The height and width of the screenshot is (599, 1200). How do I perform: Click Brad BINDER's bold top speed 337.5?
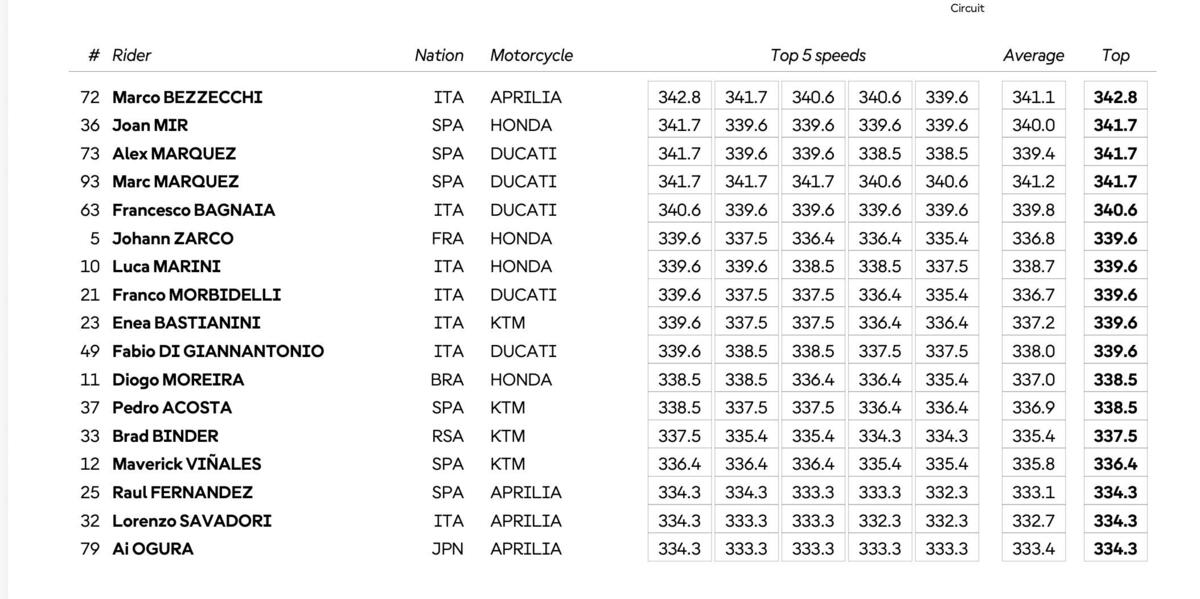coord(1115,436)
